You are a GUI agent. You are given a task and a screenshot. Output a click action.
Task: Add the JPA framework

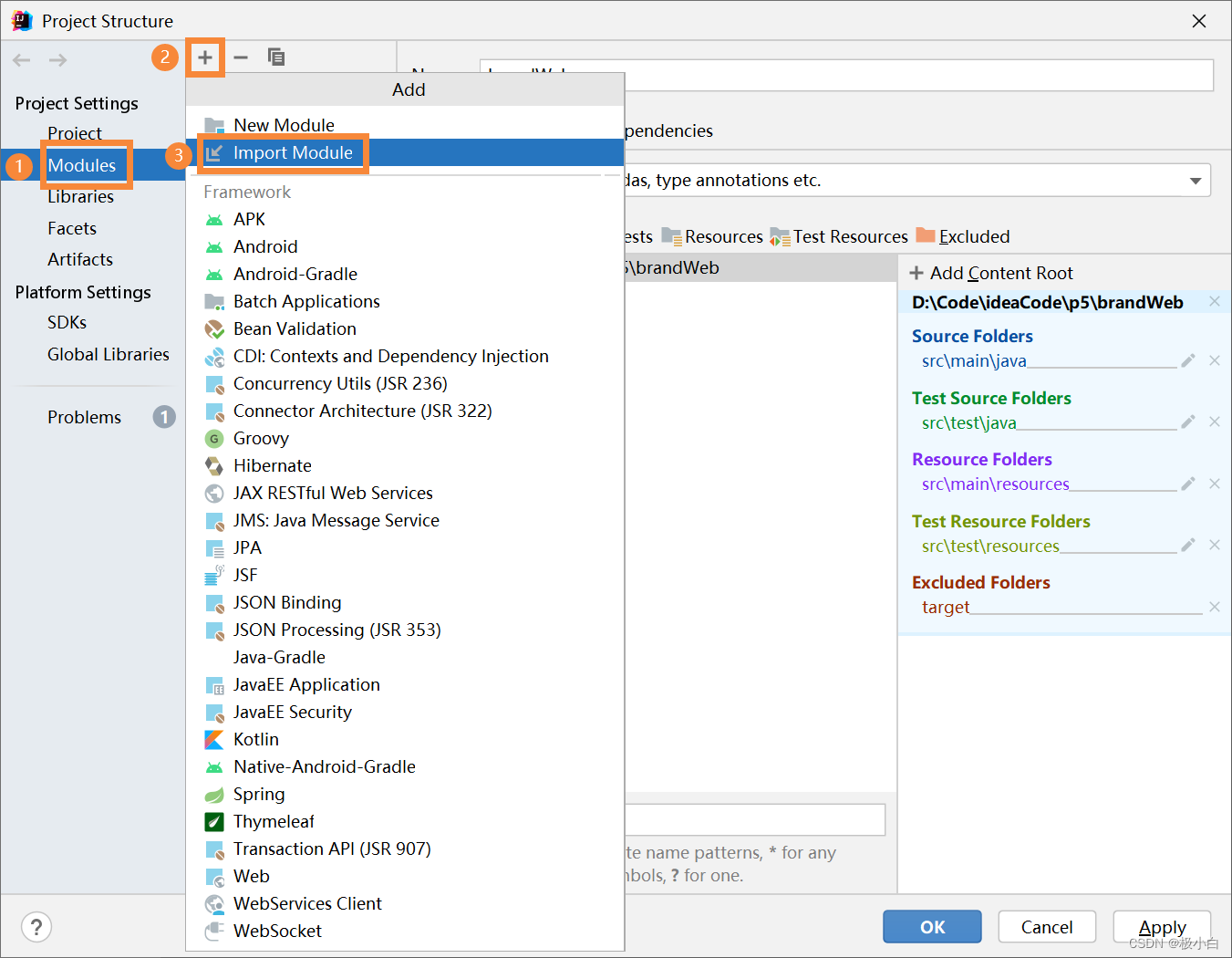[x=405, y=547]
